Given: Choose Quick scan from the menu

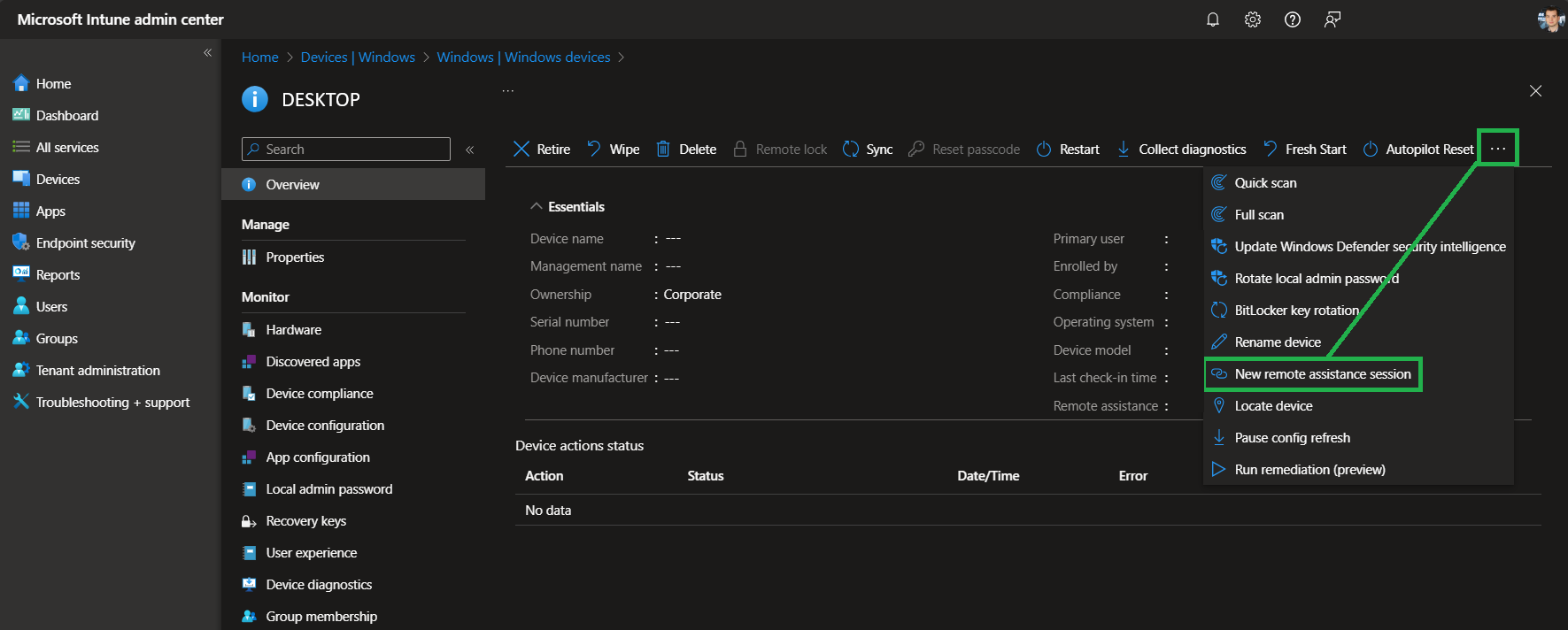Looking at the screenshot, I should click(x=1265, y=183).
